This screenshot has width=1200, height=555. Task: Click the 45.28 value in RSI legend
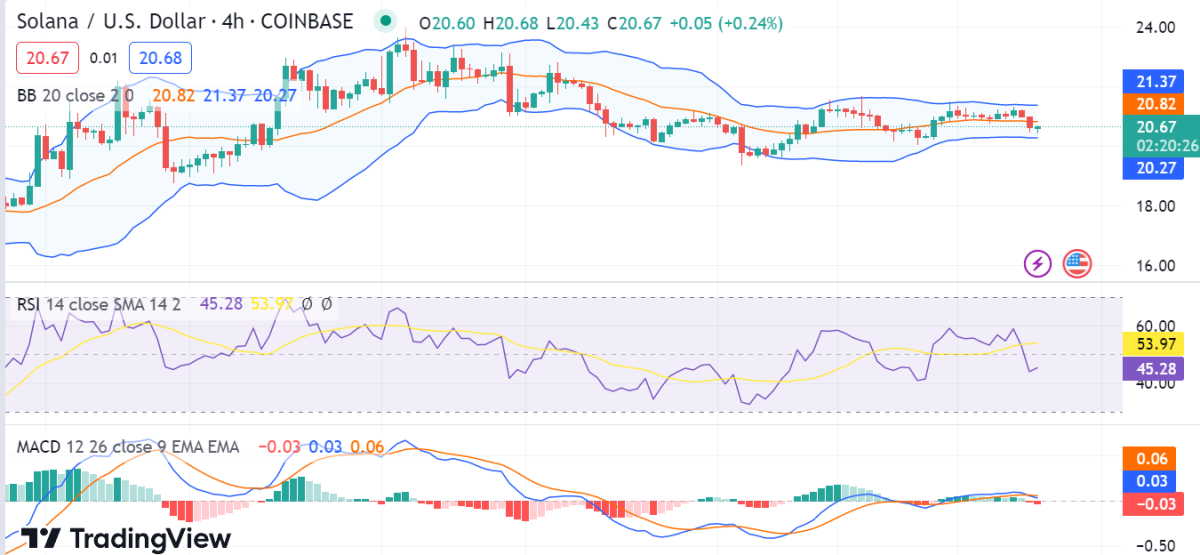pos(221,303)
